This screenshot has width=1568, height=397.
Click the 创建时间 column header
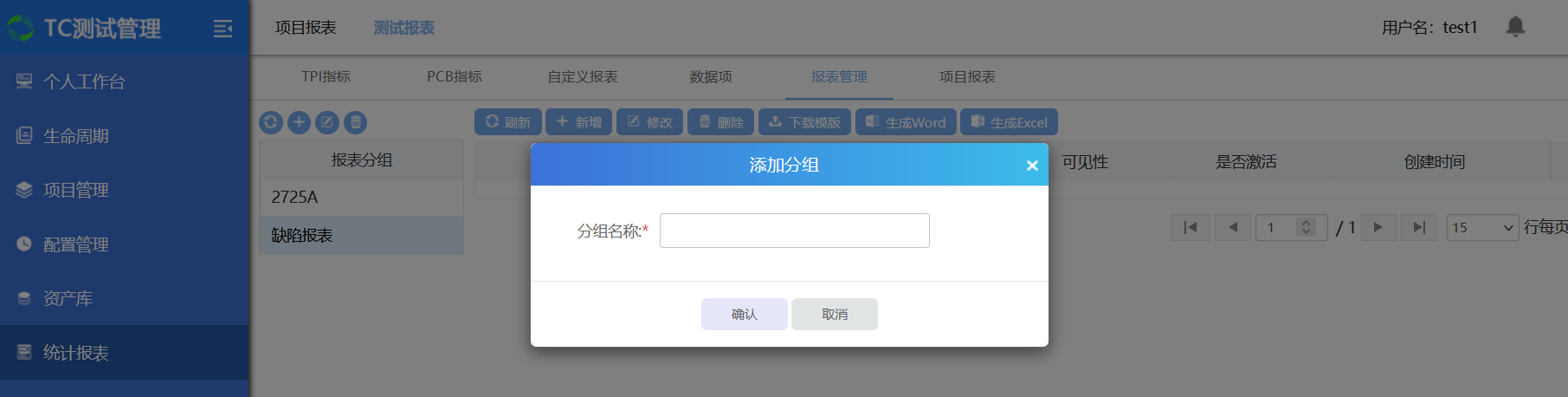point(1435,161)
